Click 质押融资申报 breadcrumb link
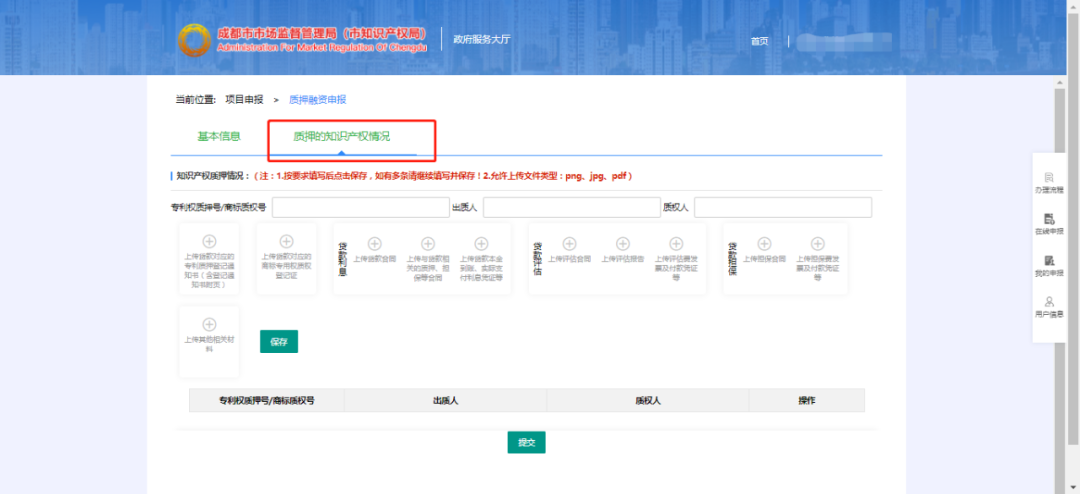 (318, 99)
